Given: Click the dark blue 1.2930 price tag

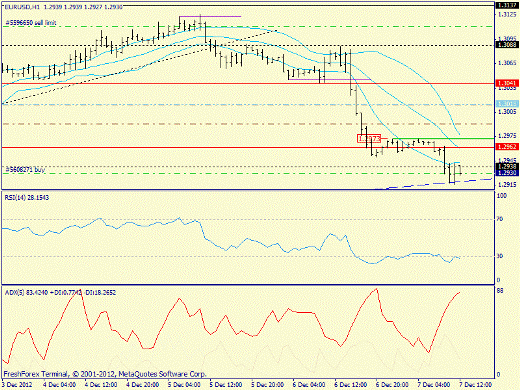Looking at the screenshot, I should (x=506, y=173).
